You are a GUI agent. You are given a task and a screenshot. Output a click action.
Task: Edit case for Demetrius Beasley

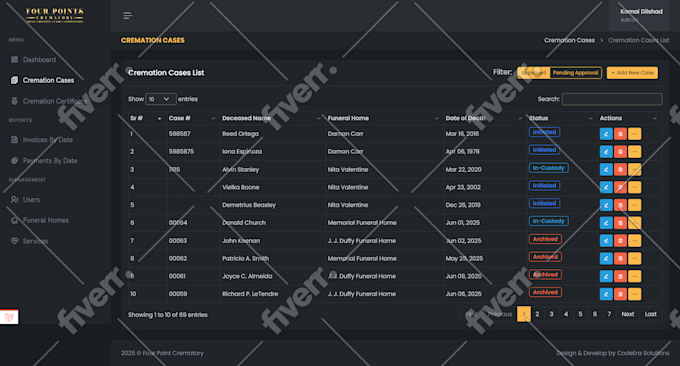606,205
